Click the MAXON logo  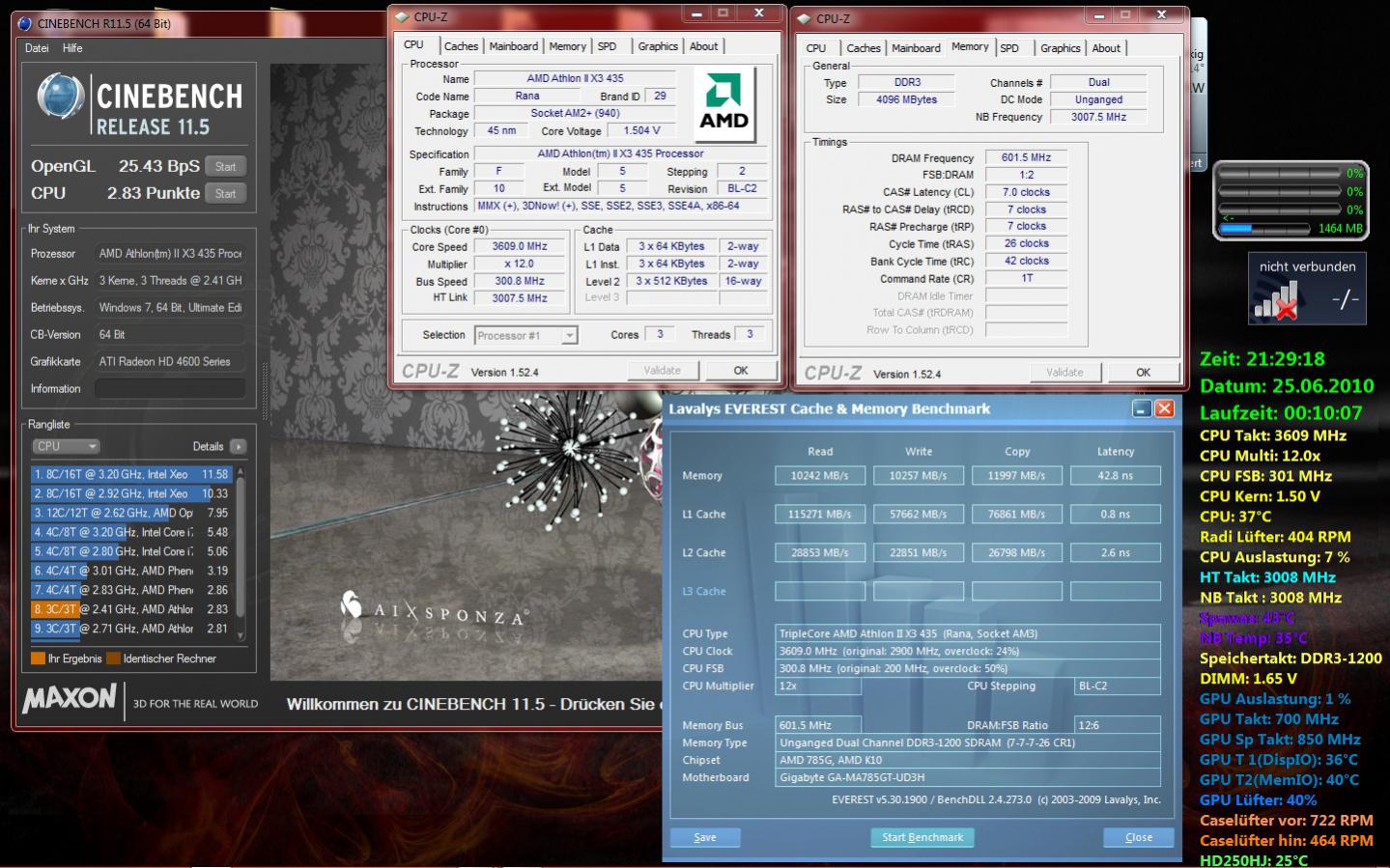point(70,698)
